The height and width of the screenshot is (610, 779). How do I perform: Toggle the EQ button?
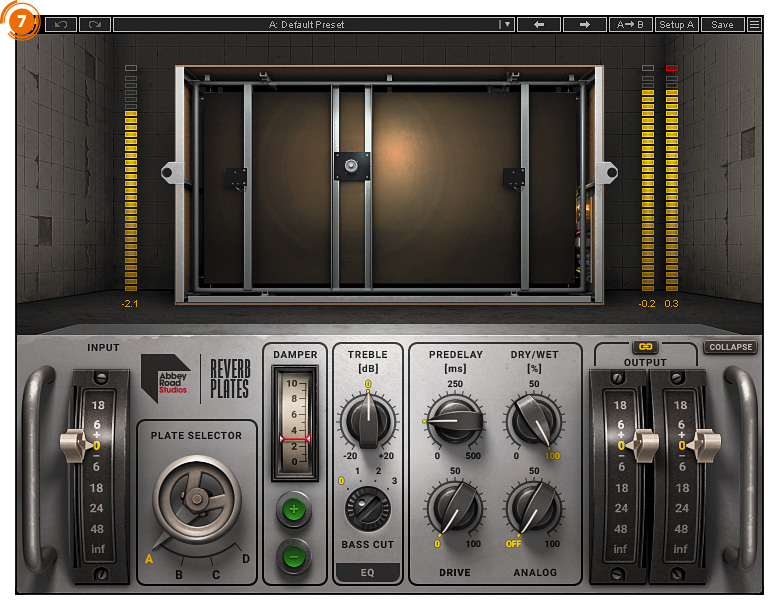367,572
